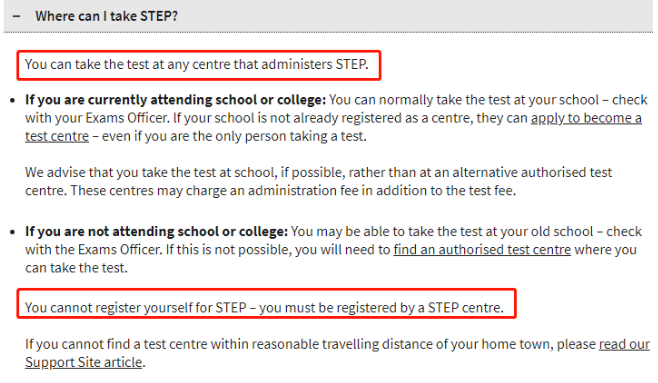Click the underlined "read our" link text
Screen dimensions: 658x383
[624, 344]
